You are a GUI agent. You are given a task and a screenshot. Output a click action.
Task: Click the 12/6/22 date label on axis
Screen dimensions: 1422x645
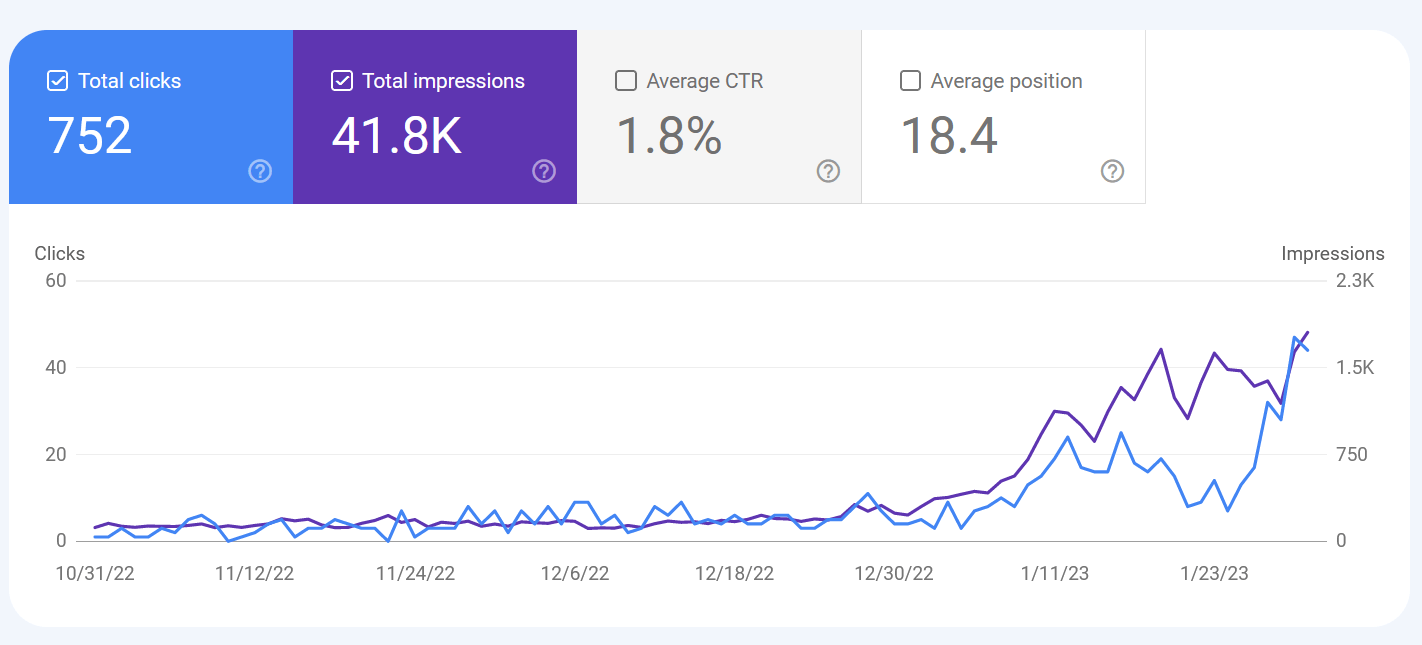click(x=575, y=574)
